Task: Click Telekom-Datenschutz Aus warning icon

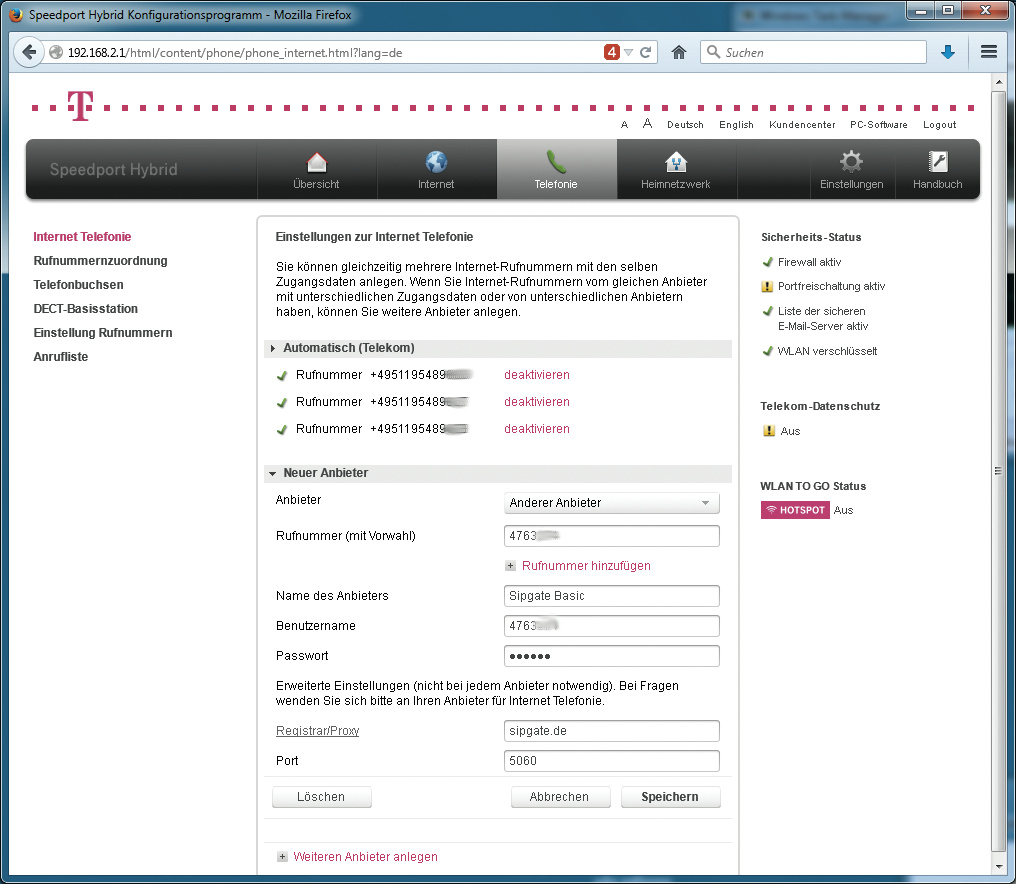Action: click(768, 431)
